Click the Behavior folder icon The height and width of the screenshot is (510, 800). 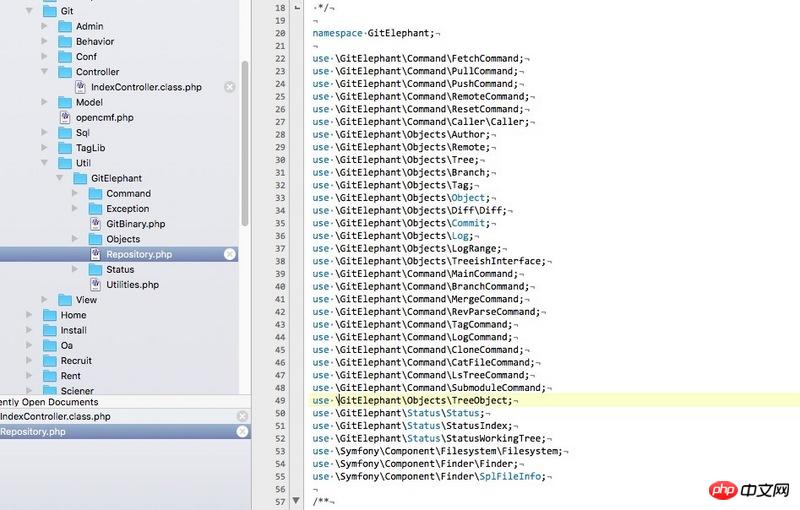pyautogui.click(x=65, y=41)
